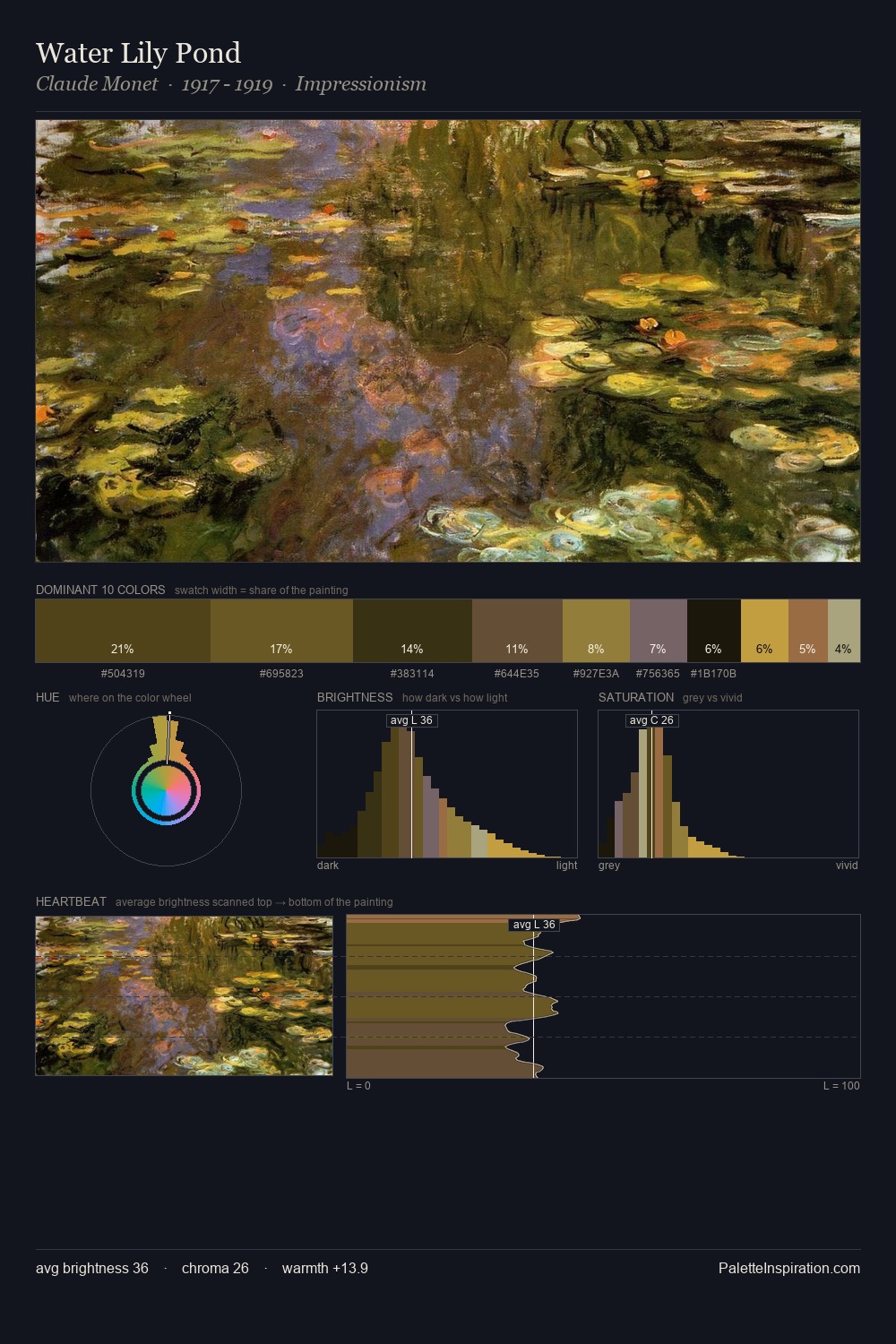
Task: Select the 5% copper brown swatch
Action: point(808,631)
